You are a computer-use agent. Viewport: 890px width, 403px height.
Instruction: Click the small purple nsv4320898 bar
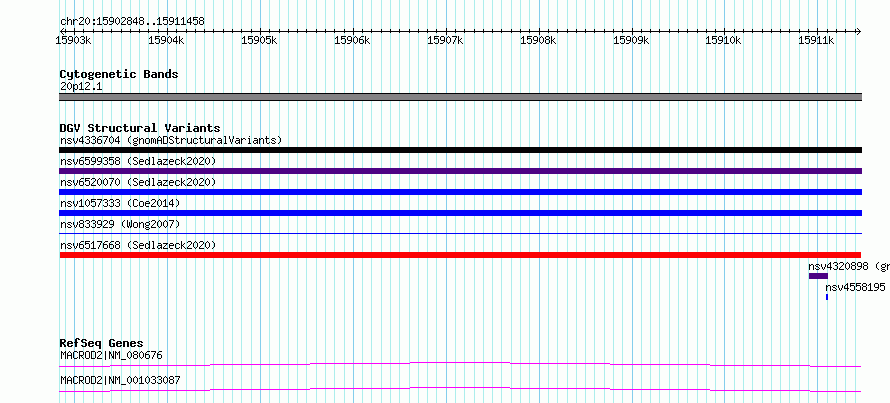tap(818, 276)
